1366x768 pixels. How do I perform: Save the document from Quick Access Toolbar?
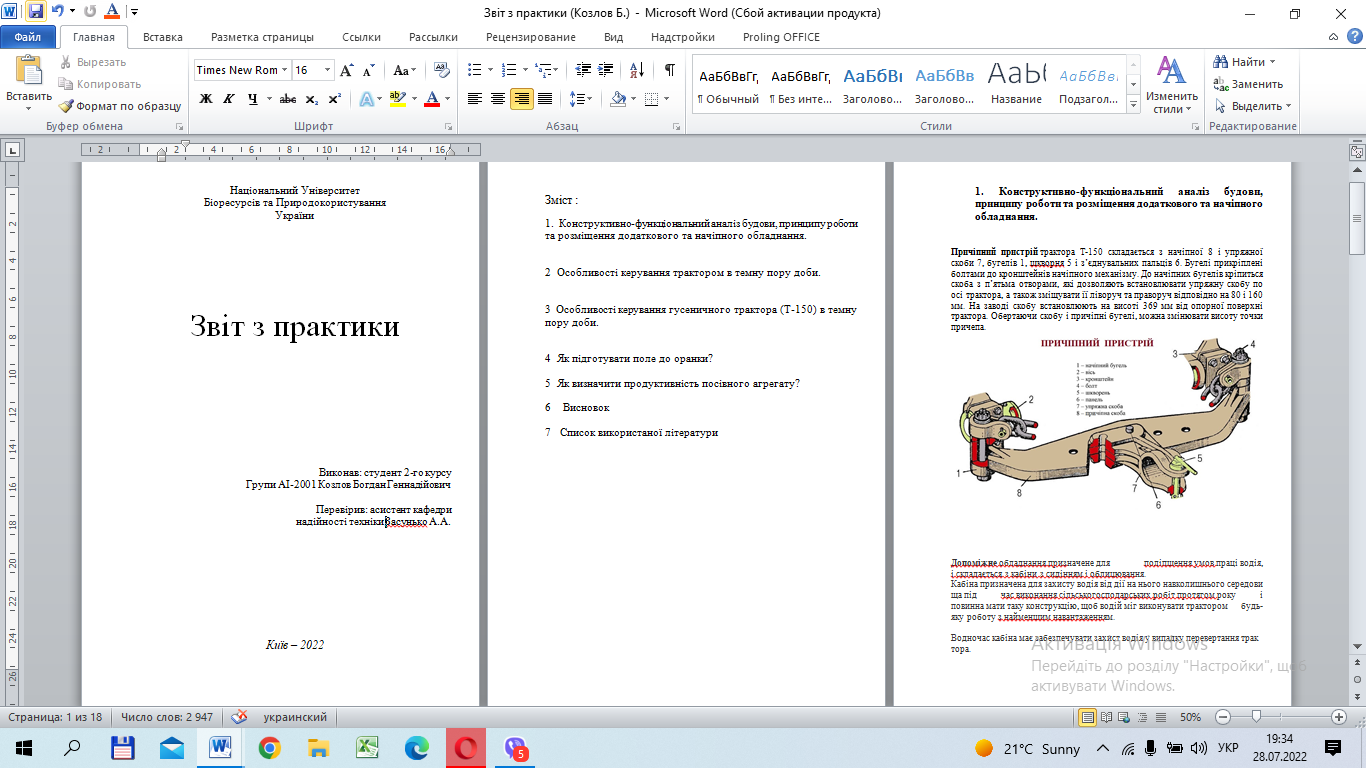point(36,12)
